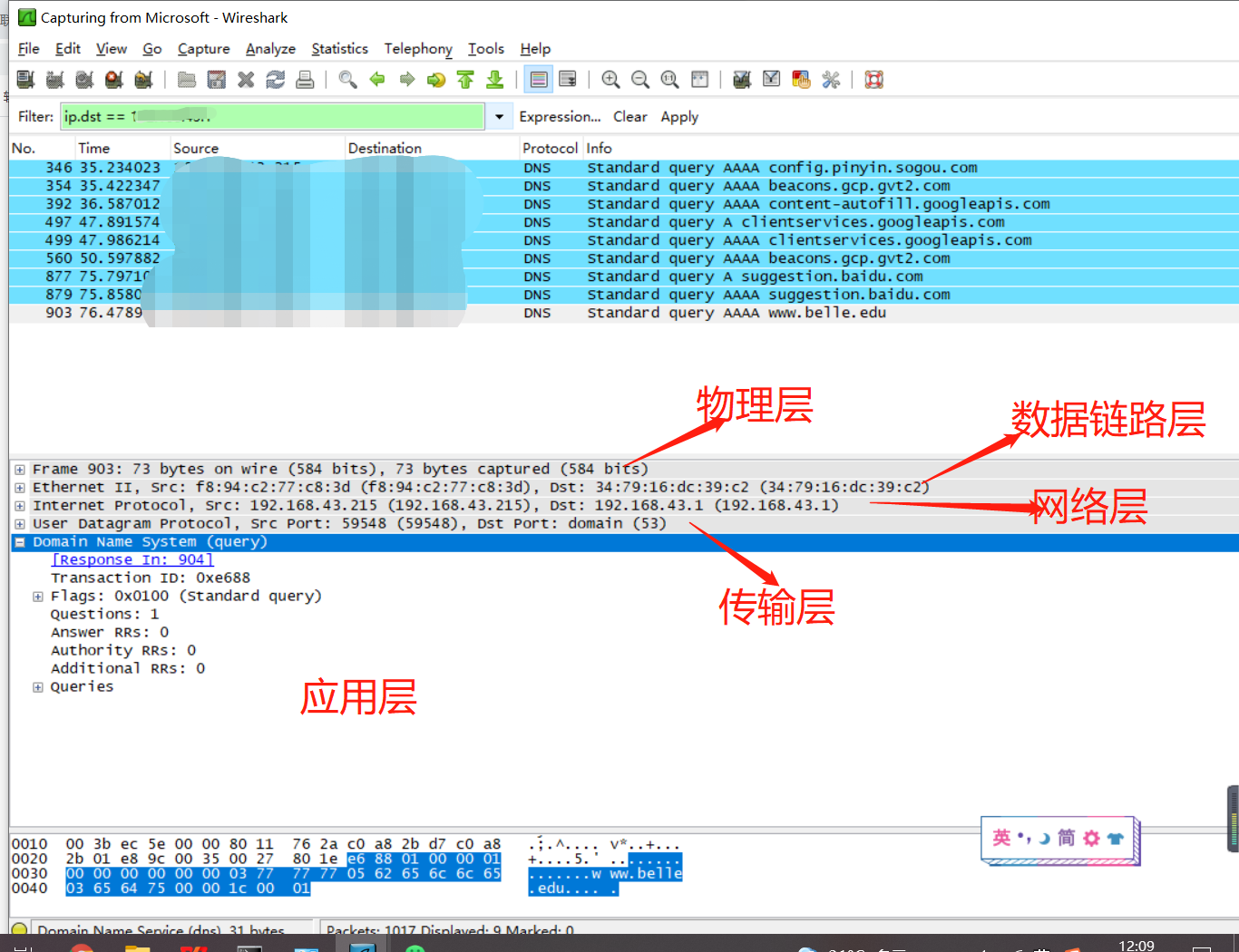Open the Capture menu
This screenshot has height=952, width=1239.
[203, 49]
